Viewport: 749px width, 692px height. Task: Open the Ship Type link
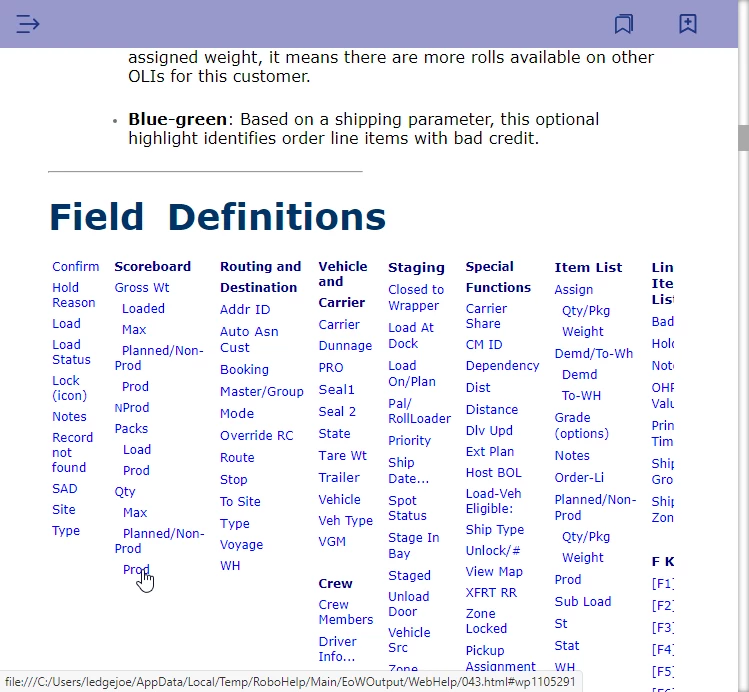point(495,530)
